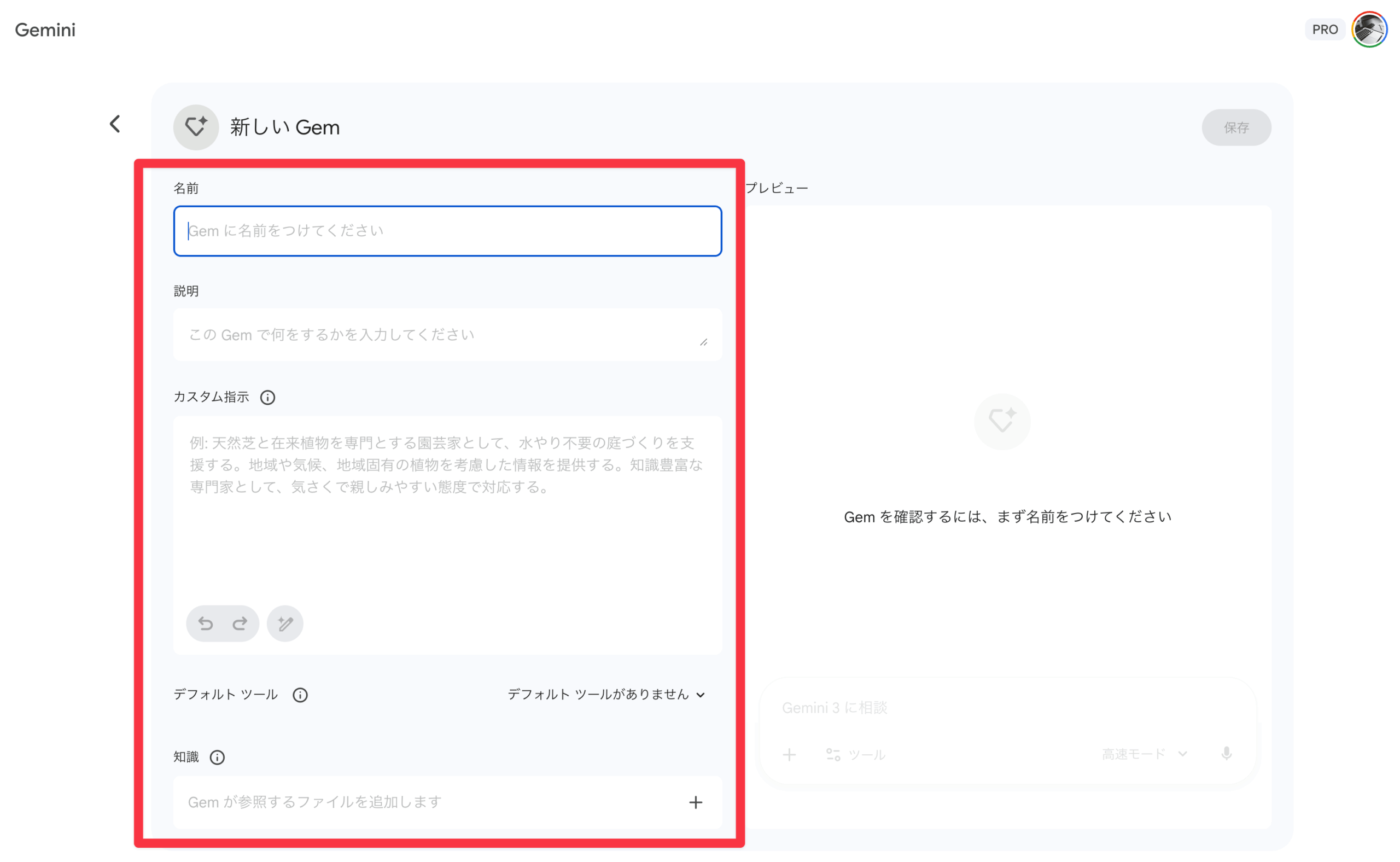The width and height of the screenshot is (1400, 862).
Task: Open the カスタム指示 info tooltip
Action: (267, 398)
